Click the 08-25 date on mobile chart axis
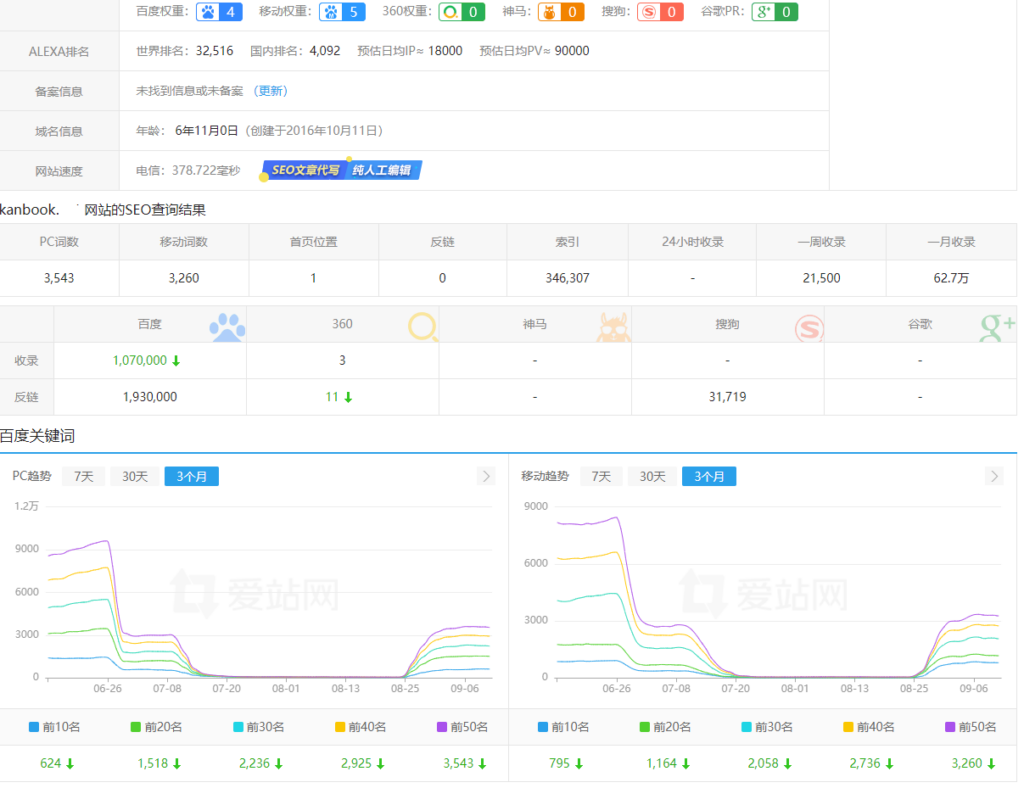 914,688
